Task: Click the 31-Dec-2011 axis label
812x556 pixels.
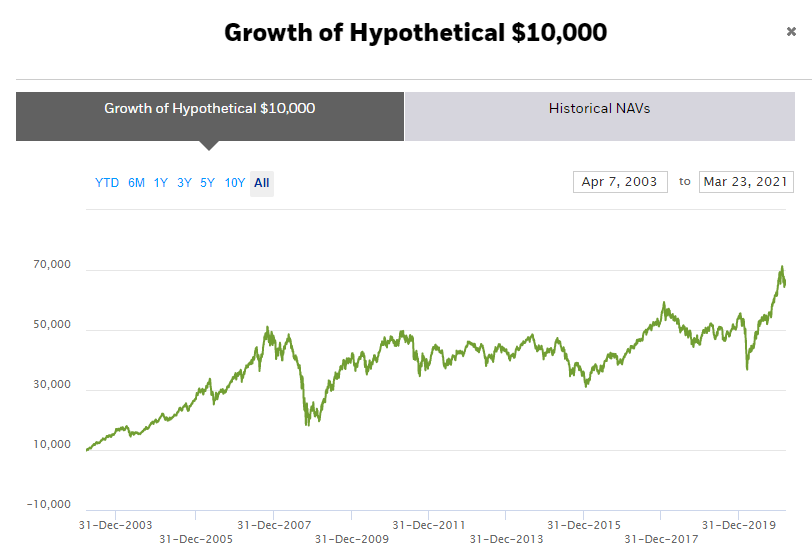Action: tap(429, 525)
